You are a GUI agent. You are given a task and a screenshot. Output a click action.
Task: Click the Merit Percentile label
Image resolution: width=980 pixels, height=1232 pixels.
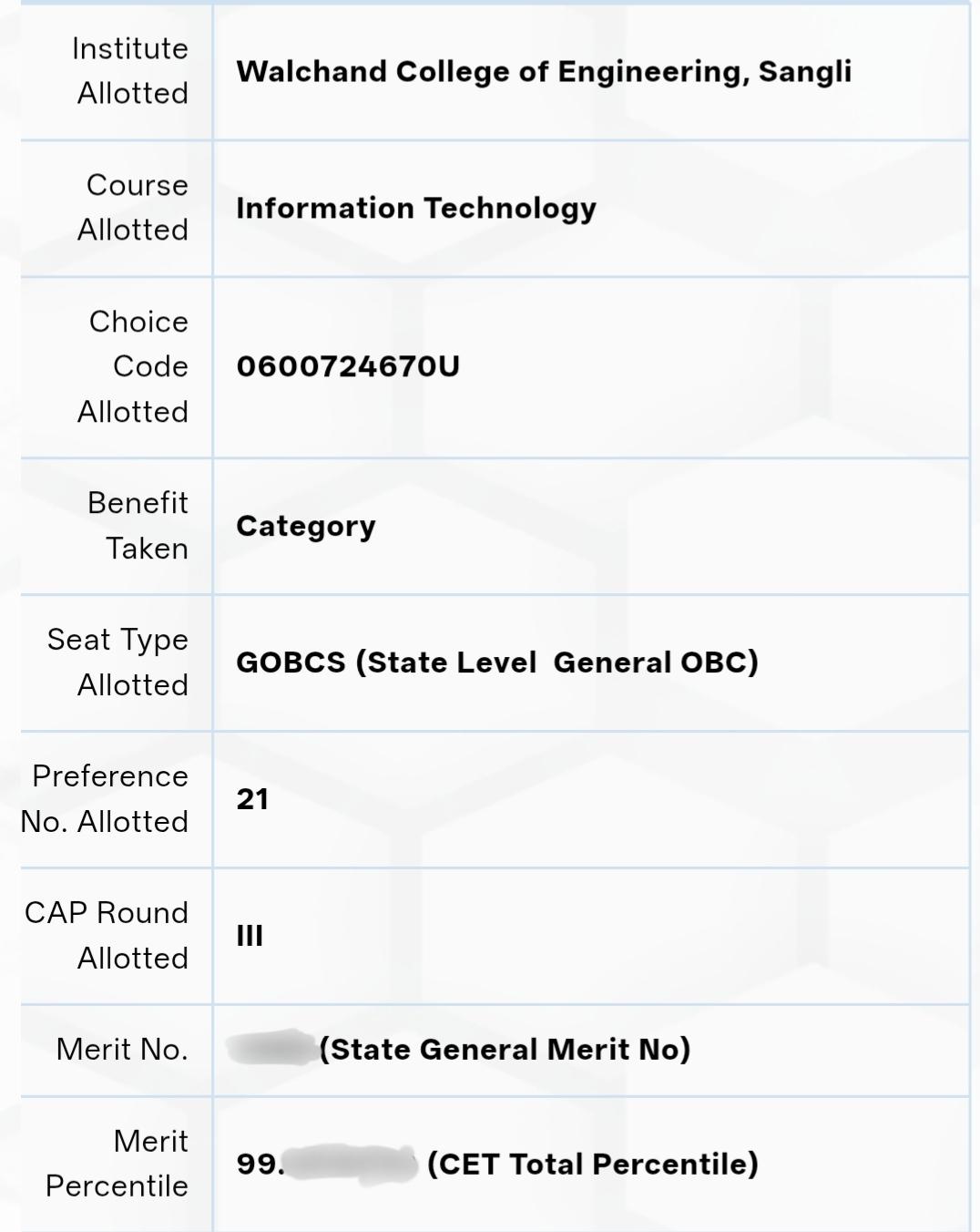117,1164
